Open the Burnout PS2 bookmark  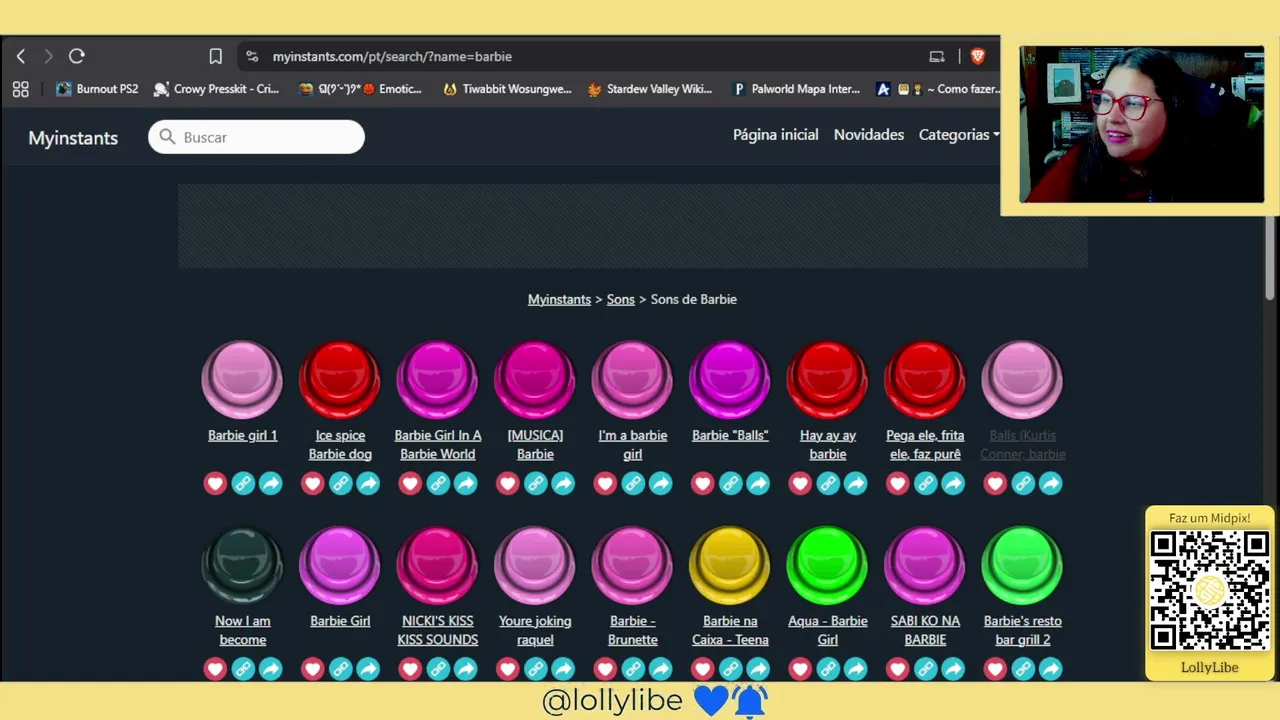pos(97,89)
